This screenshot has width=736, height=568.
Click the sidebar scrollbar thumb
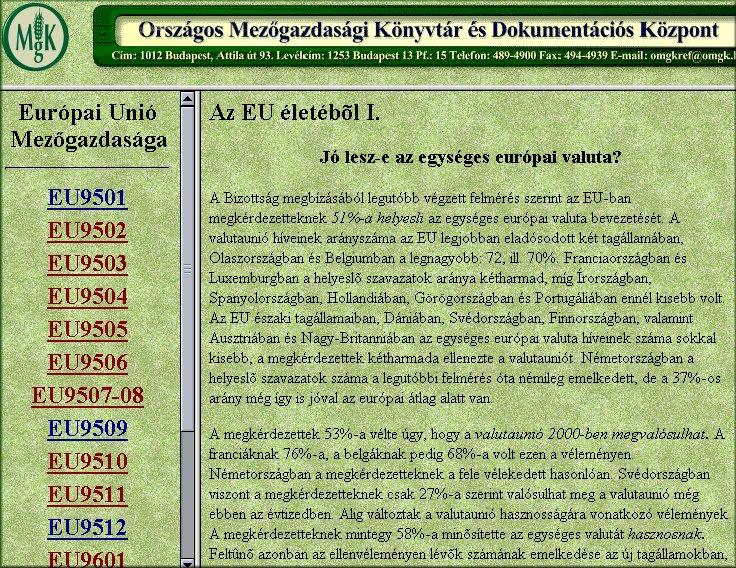pos(187,269)
